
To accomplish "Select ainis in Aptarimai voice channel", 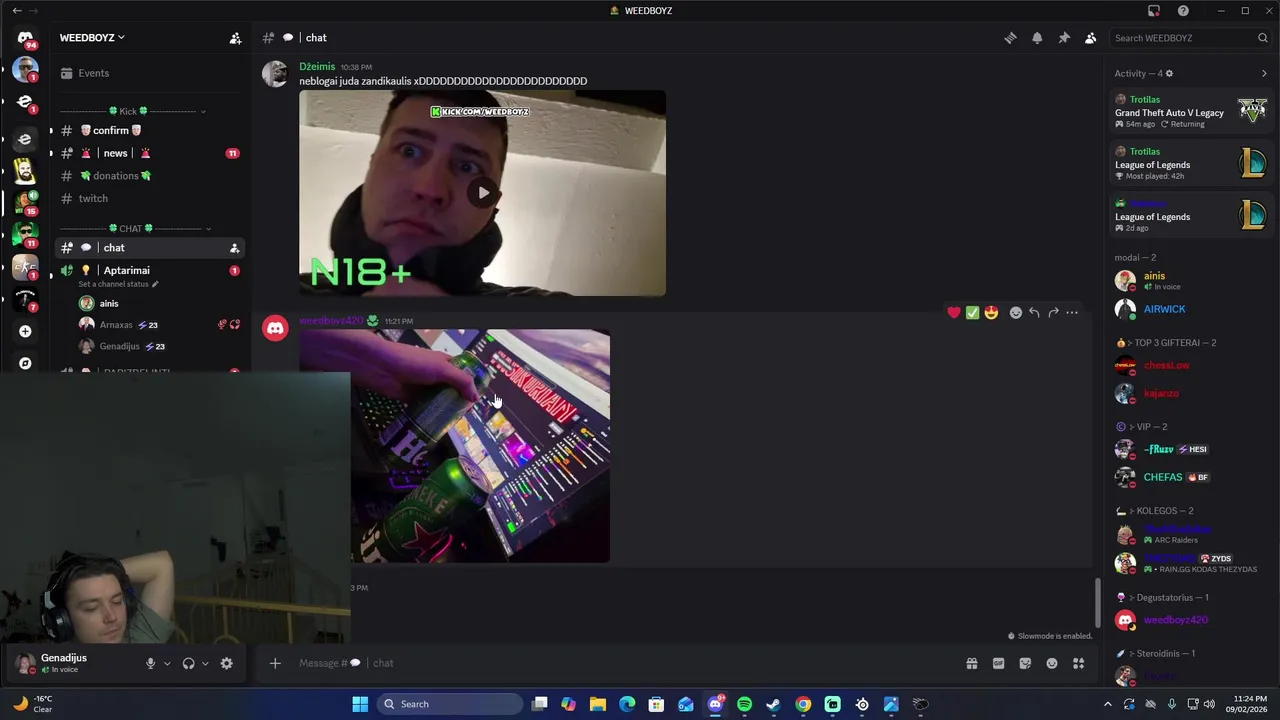I will coord(109,303).
